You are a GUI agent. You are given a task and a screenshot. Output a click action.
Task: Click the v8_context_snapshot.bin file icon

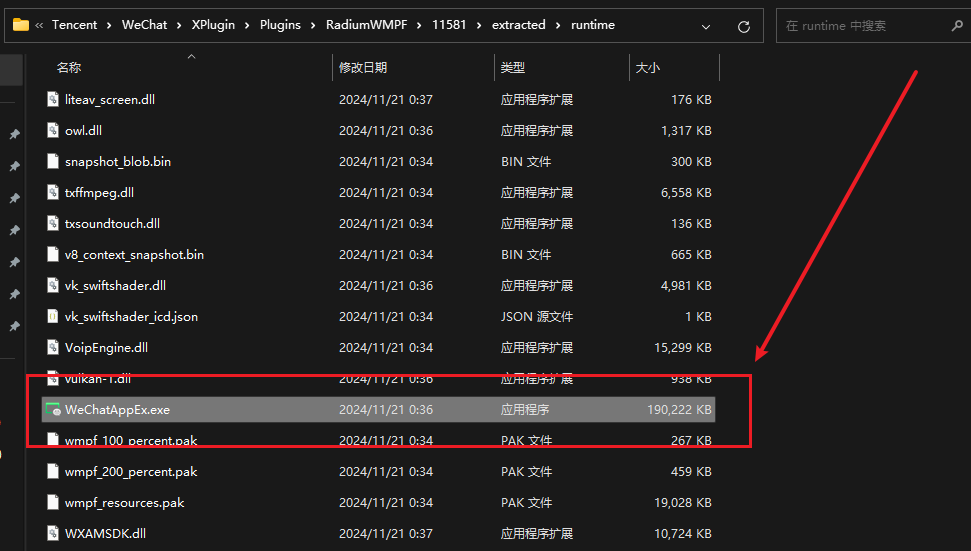coord(53,254)
